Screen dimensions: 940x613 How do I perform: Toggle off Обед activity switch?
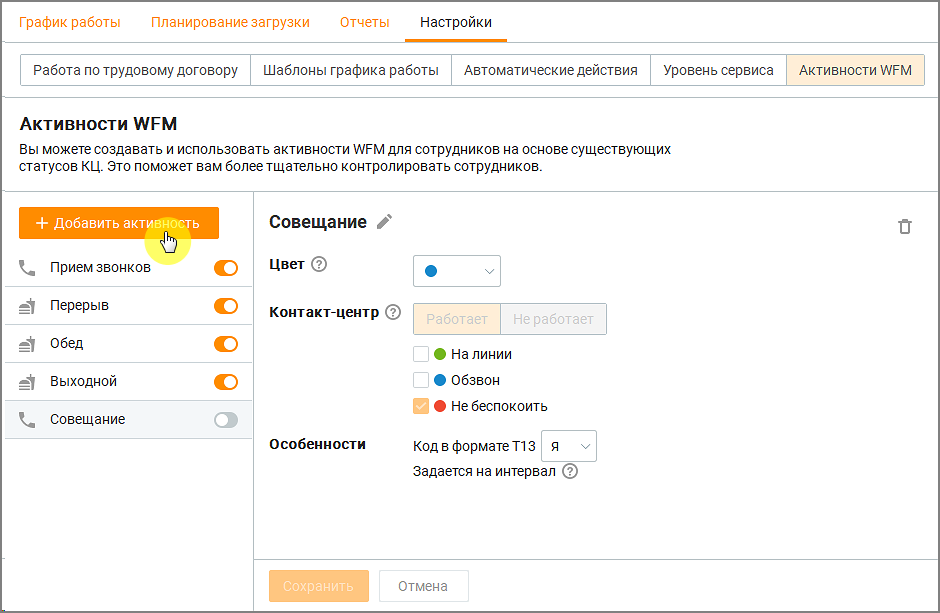point(226,344)
